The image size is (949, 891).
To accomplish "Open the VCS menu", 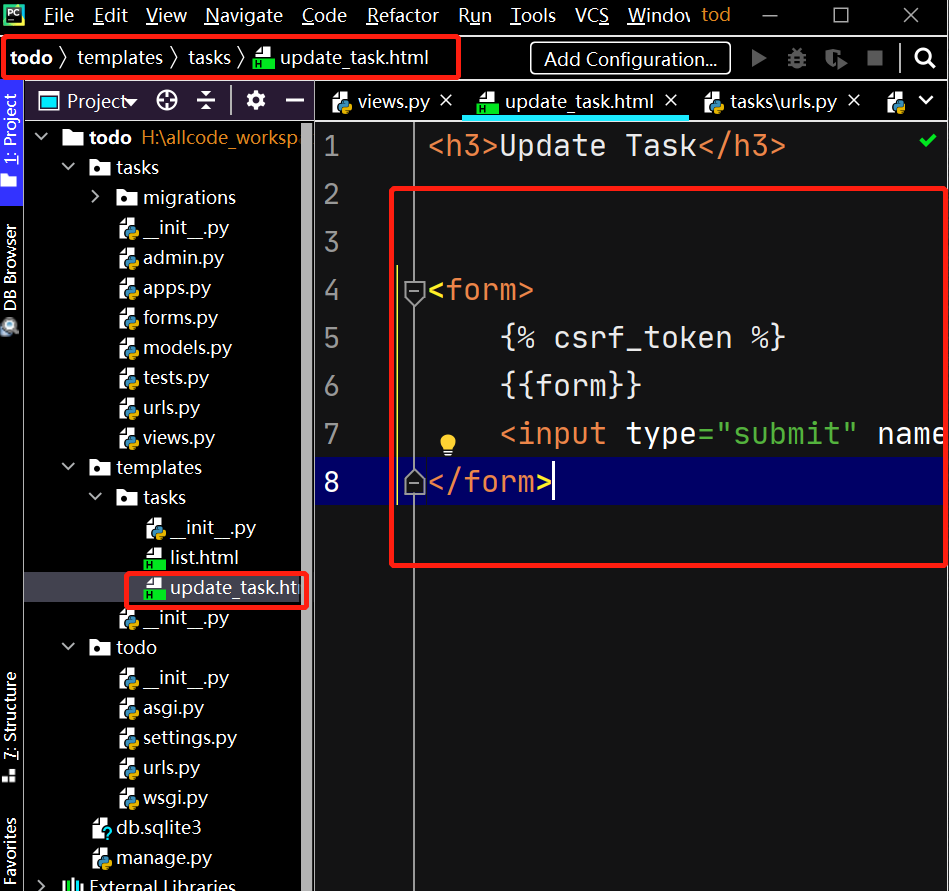I will click(x=592, y=15).
